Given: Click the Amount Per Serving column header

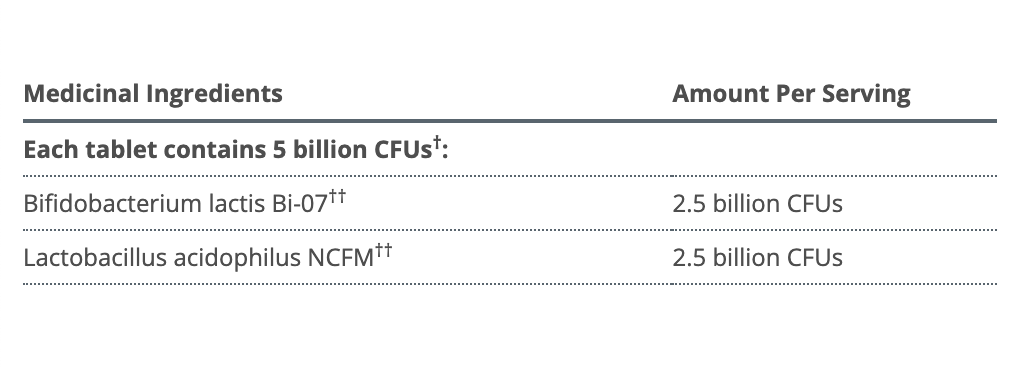Looking at the screenshot, I should coord(791,94).
